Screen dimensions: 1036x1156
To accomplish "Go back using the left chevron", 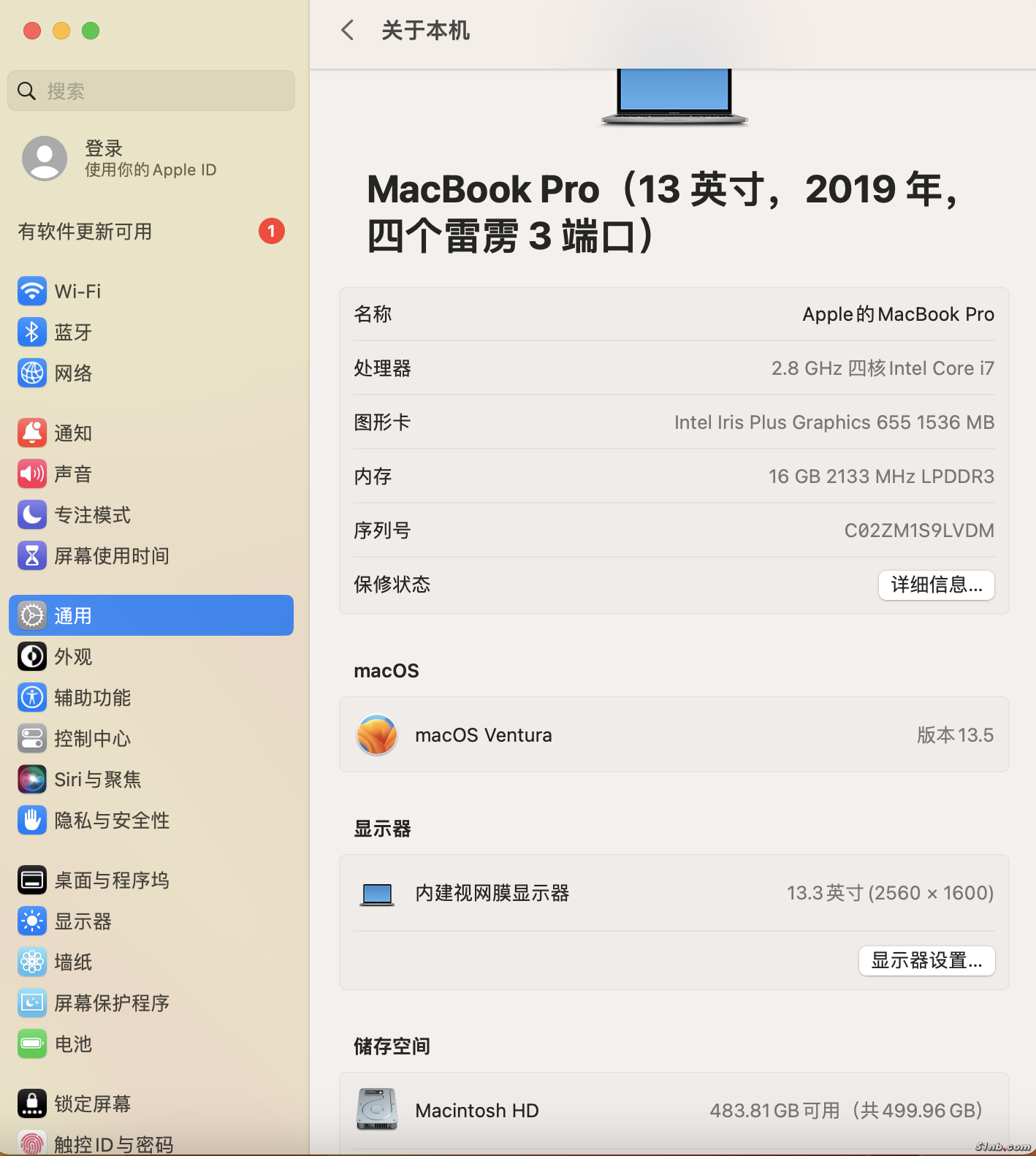I will coord(347,30).
